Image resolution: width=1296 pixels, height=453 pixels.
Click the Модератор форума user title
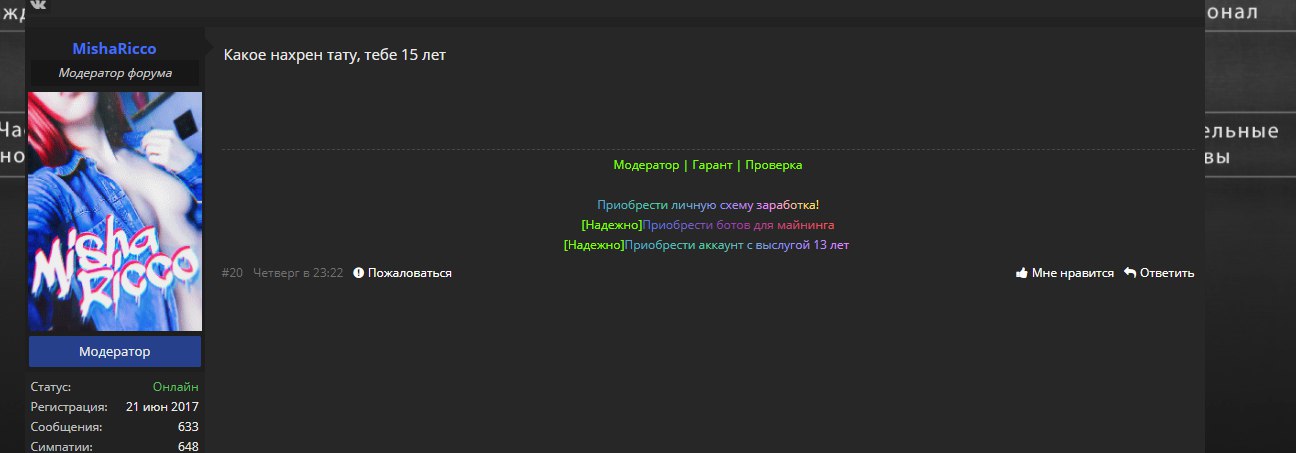[115, 73]
